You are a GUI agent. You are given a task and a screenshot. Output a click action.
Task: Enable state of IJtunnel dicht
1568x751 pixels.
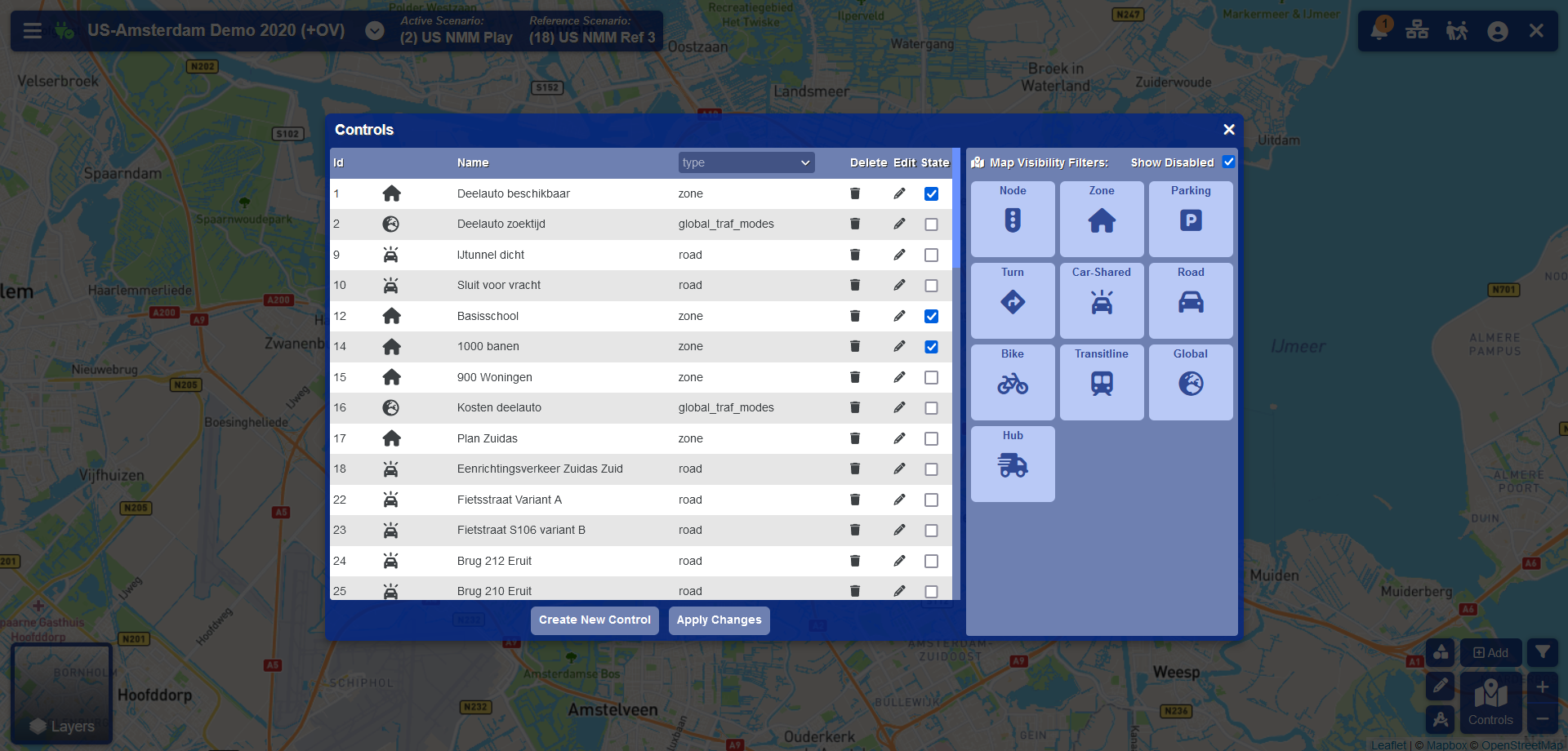[931, 255]
